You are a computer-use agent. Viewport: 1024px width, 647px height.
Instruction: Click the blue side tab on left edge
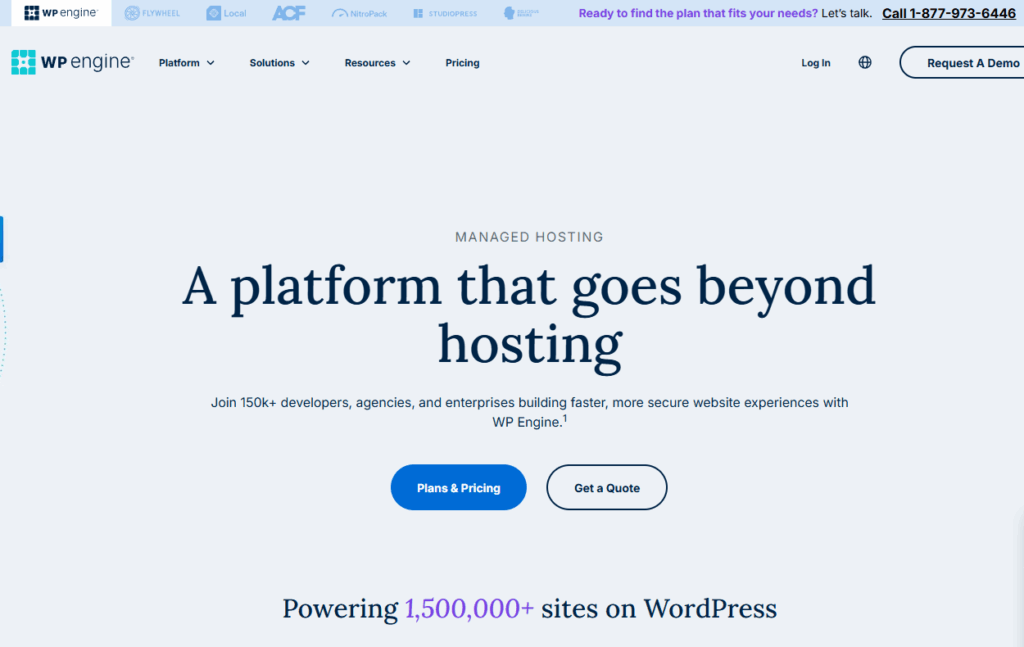coord(2,239)
